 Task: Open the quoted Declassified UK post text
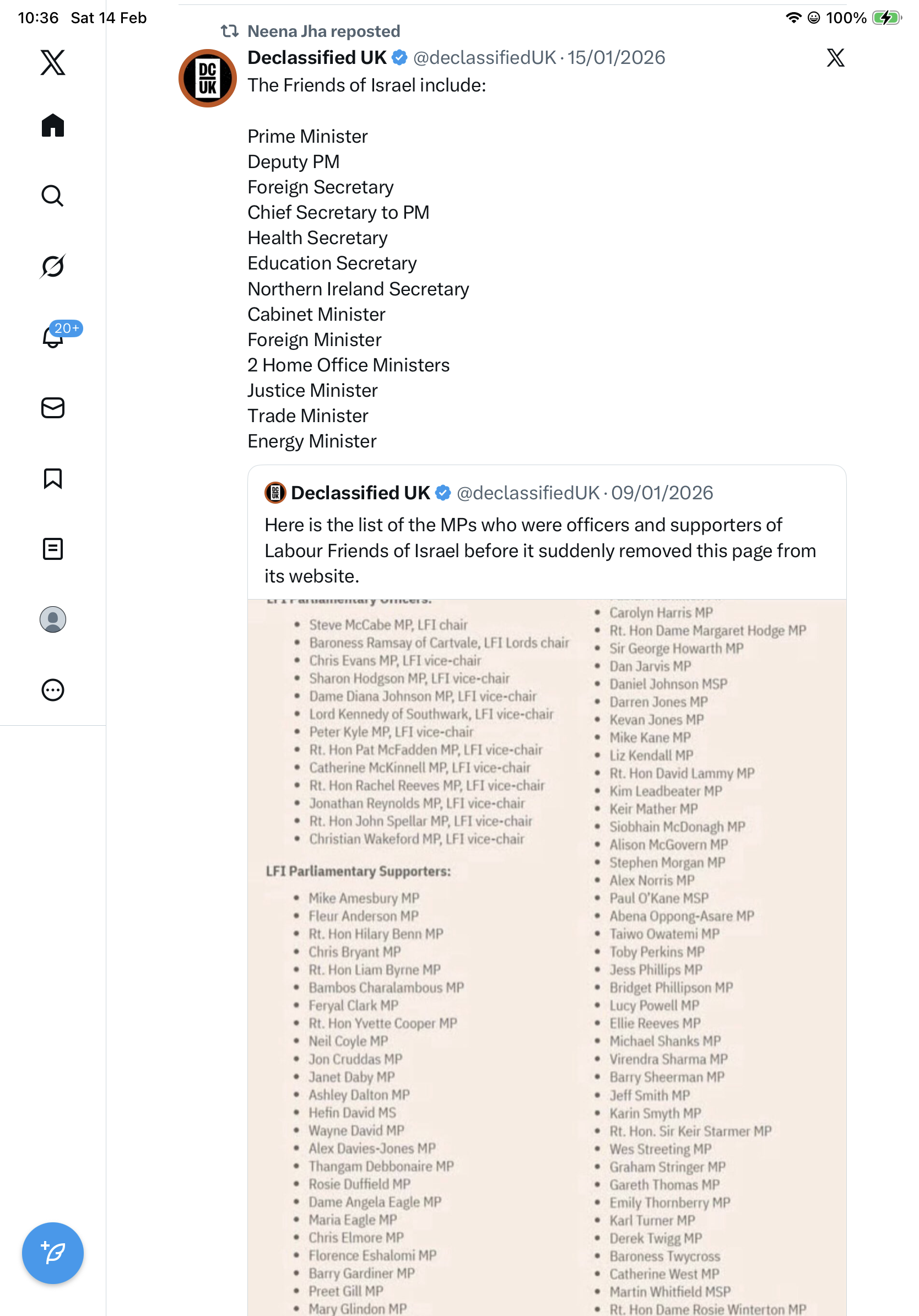pyautogui.click(x=540, y=550)
